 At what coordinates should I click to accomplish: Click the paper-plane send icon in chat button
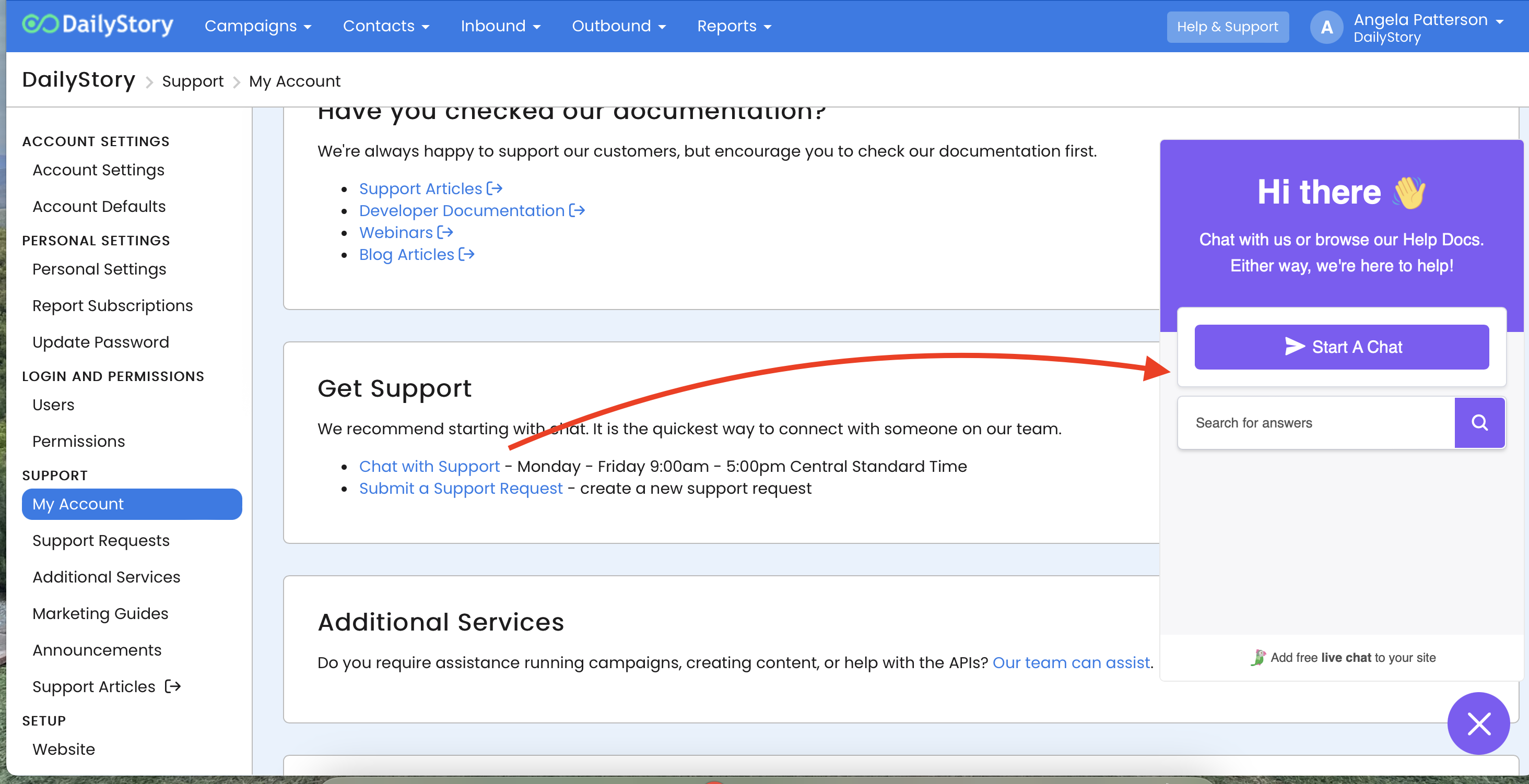1295,346
